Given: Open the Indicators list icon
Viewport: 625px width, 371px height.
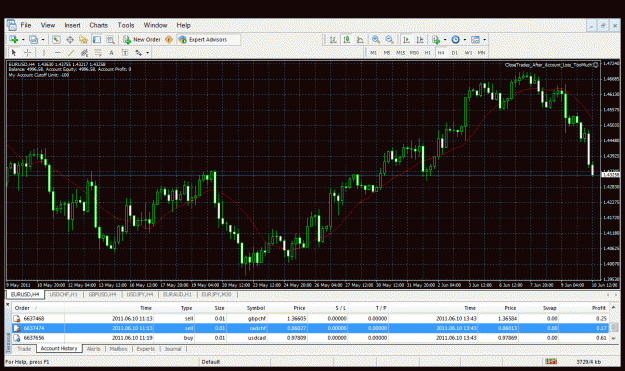Looking at the screenshot, I should click(x=436, y=39).
